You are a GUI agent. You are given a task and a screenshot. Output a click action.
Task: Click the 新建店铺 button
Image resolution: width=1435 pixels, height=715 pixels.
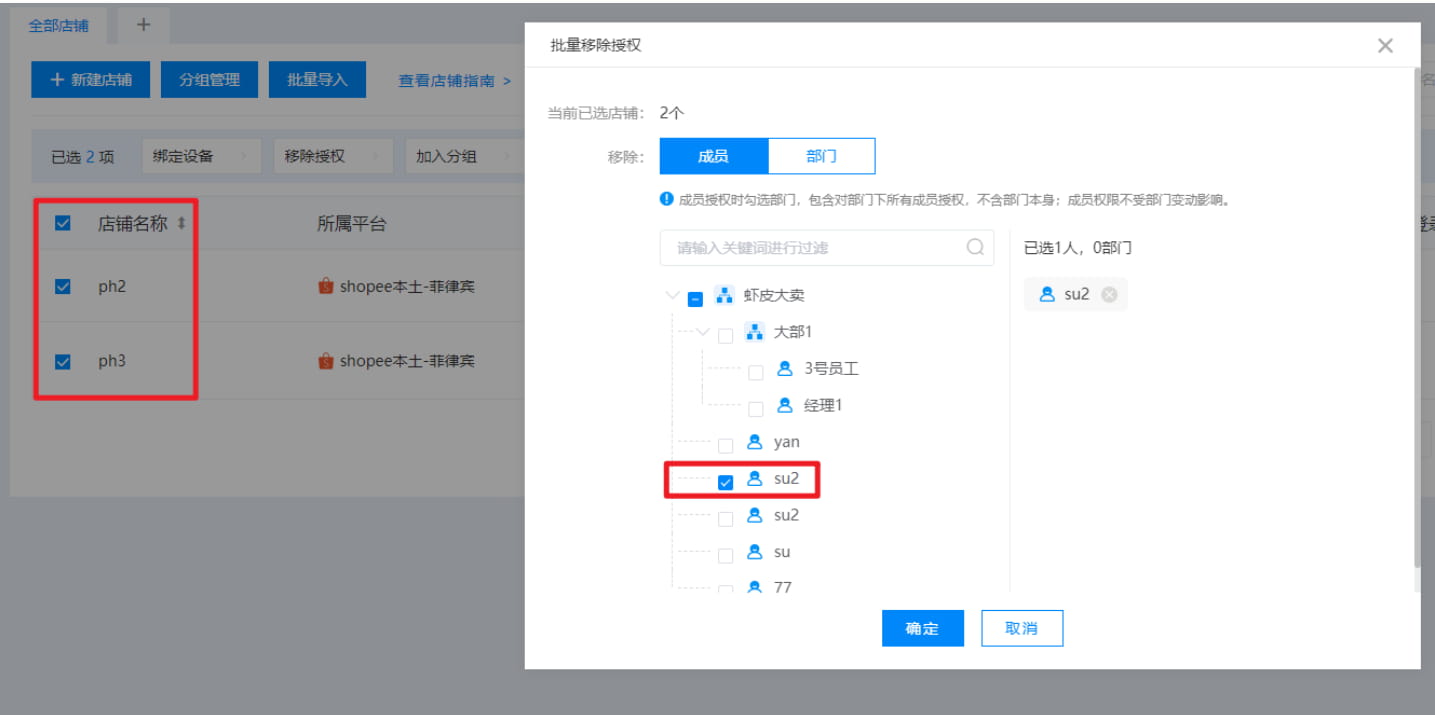tap(91, 80)
